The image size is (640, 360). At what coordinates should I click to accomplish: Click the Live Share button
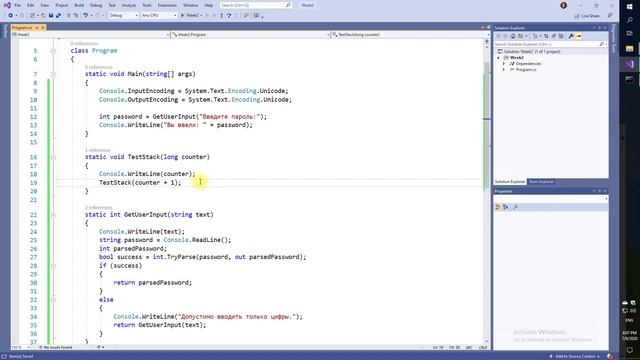pyautogui.click(x=587, y=16)
